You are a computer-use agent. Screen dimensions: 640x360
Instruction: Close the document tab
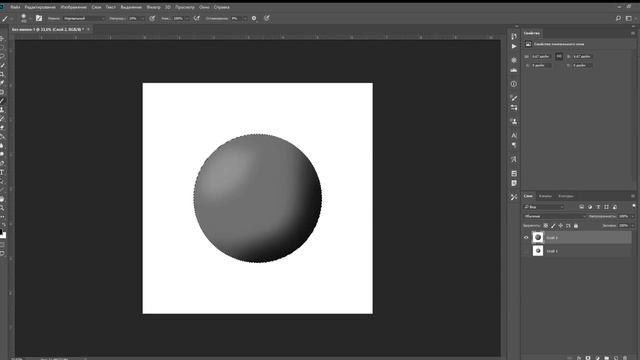click(x=89, y=29)
